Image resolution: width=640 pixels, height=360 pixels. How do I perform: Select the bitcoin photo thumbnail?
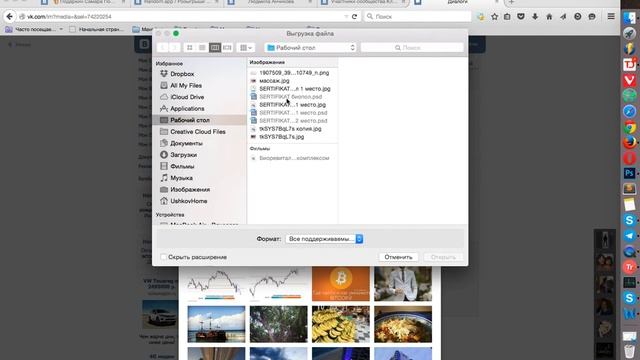340,284
